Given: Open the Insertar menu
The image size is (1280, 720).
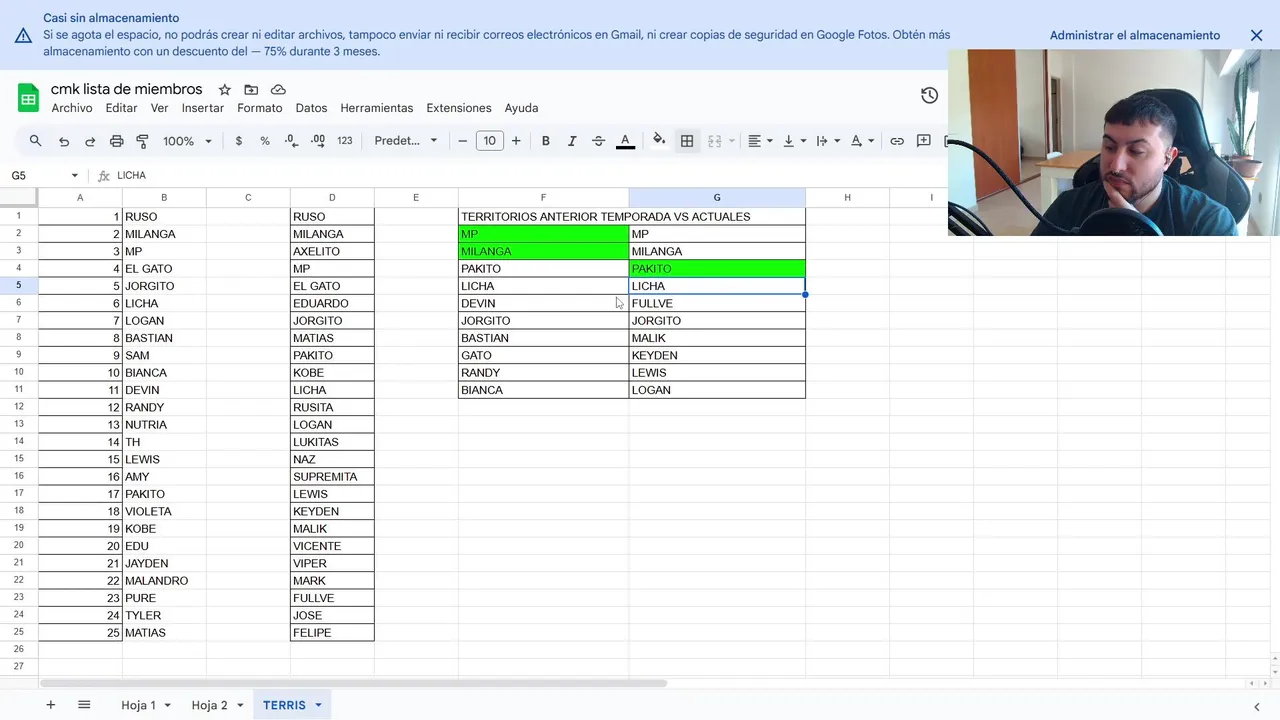Looking at the screenshot, I should pyautogui.click(x=203, y=108).
